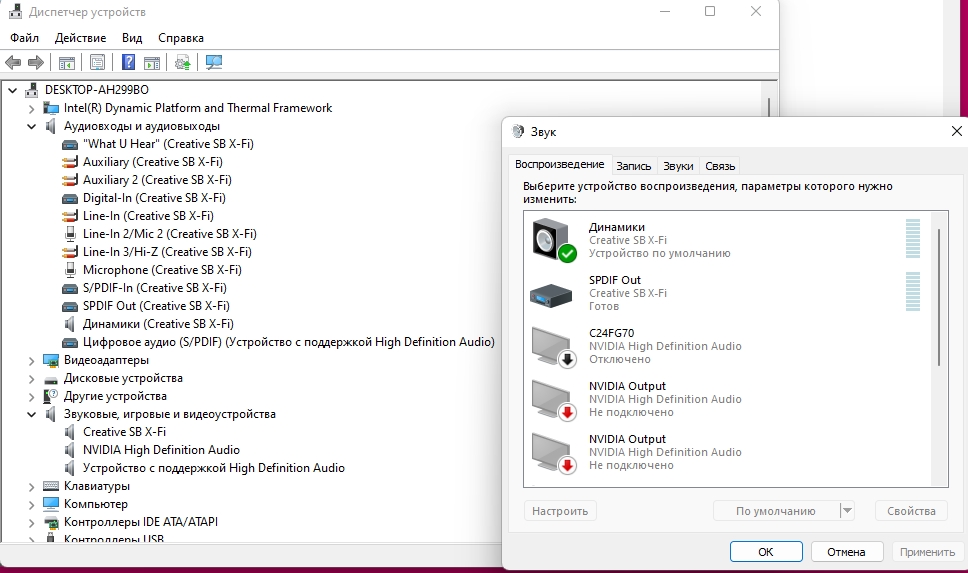The image size is (968, 573).
Task: Click the Применить button
Action: [927, 551]
